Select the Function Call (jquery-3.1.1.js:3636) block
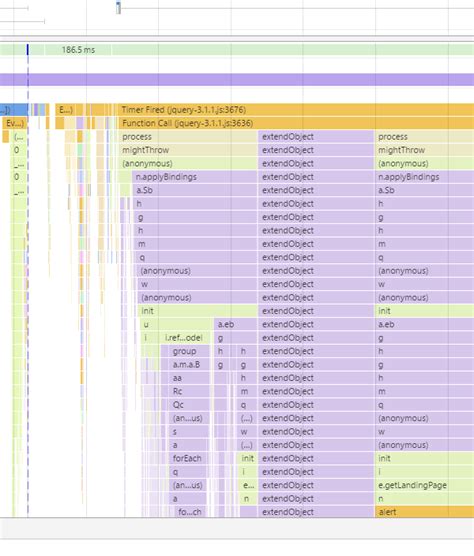Viewport: 474px width, 556px height. click(x=296, y=123)
